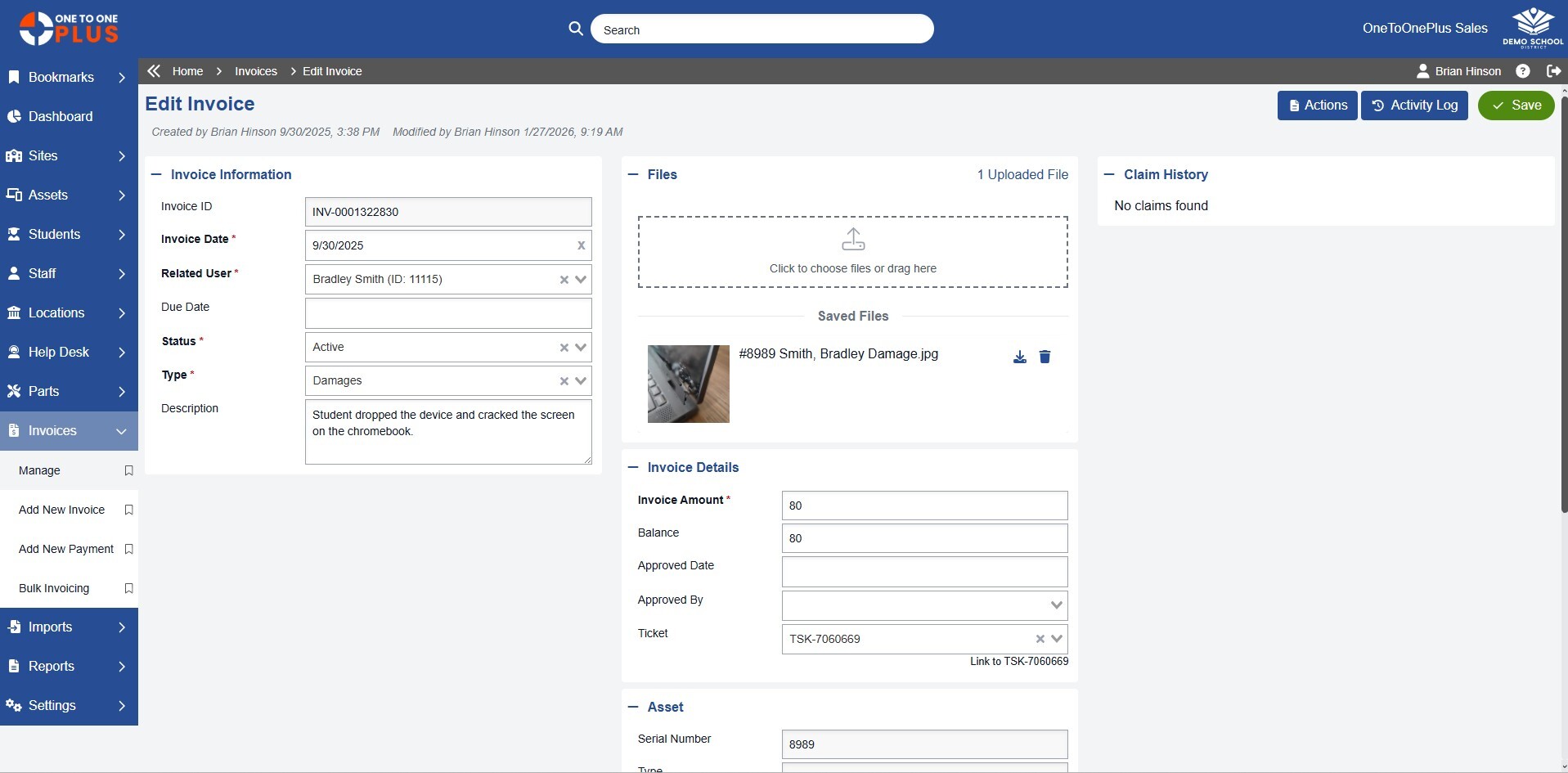The height and width of the screenshot is (773, 1568).
Task: Download the Bradley Damage.jpg file
Action: click(1019, 357)
